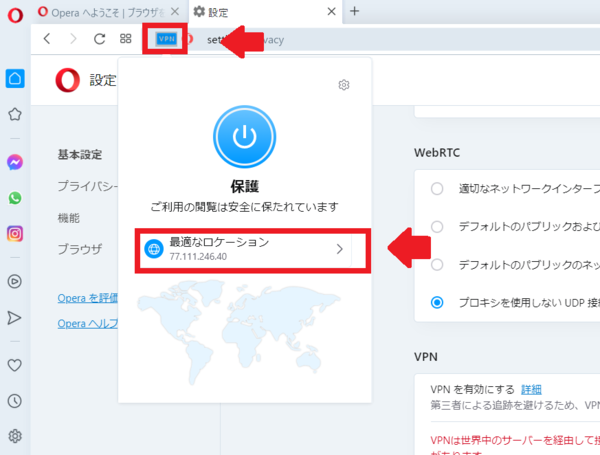
Task: Click the Opera logo beside 設定 title
Action: click(x=68, y=80)
